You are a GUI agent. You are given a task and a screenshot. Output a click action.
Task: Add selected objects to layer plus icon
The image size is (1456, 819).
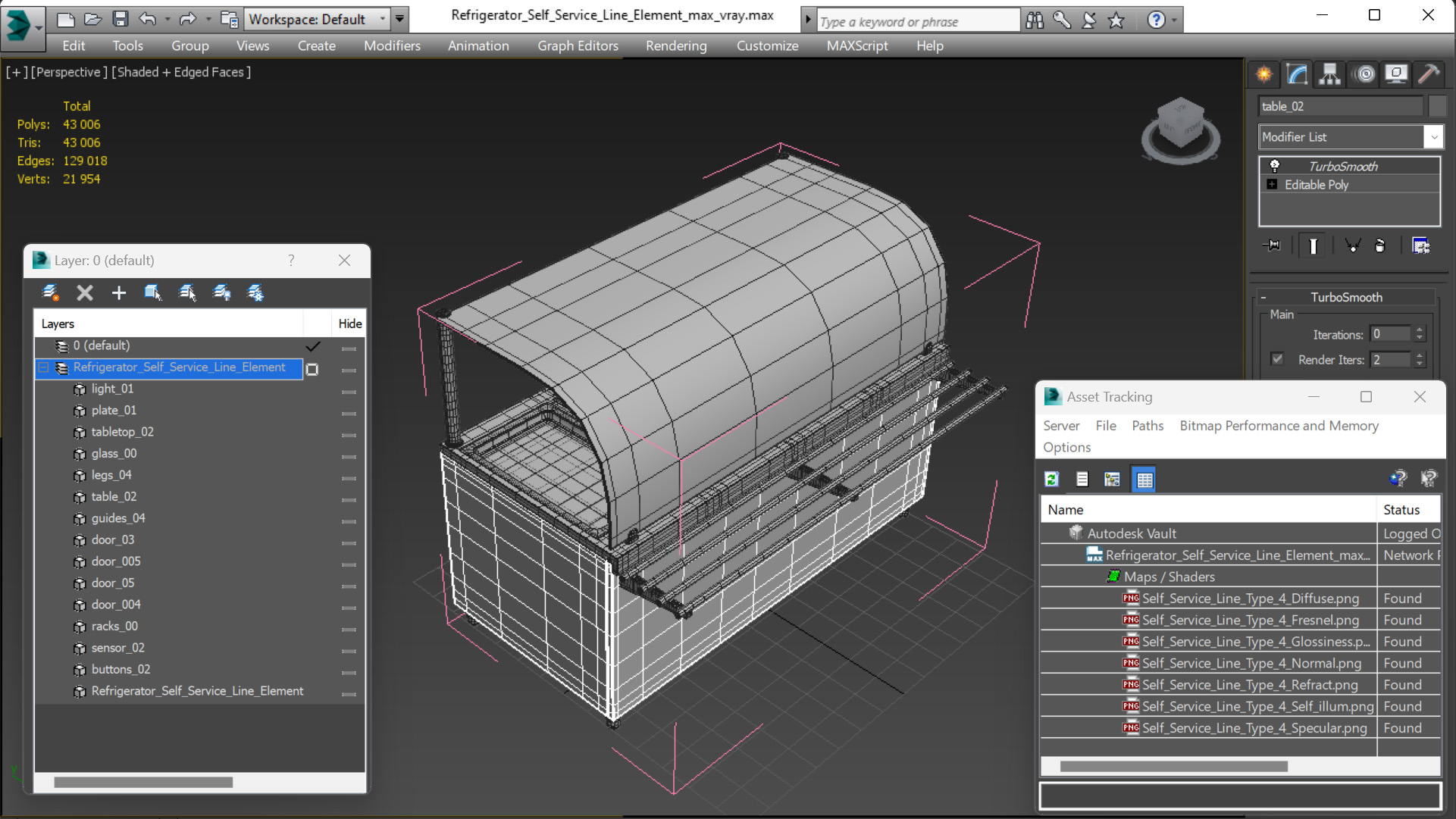click(x=119, y=292)
